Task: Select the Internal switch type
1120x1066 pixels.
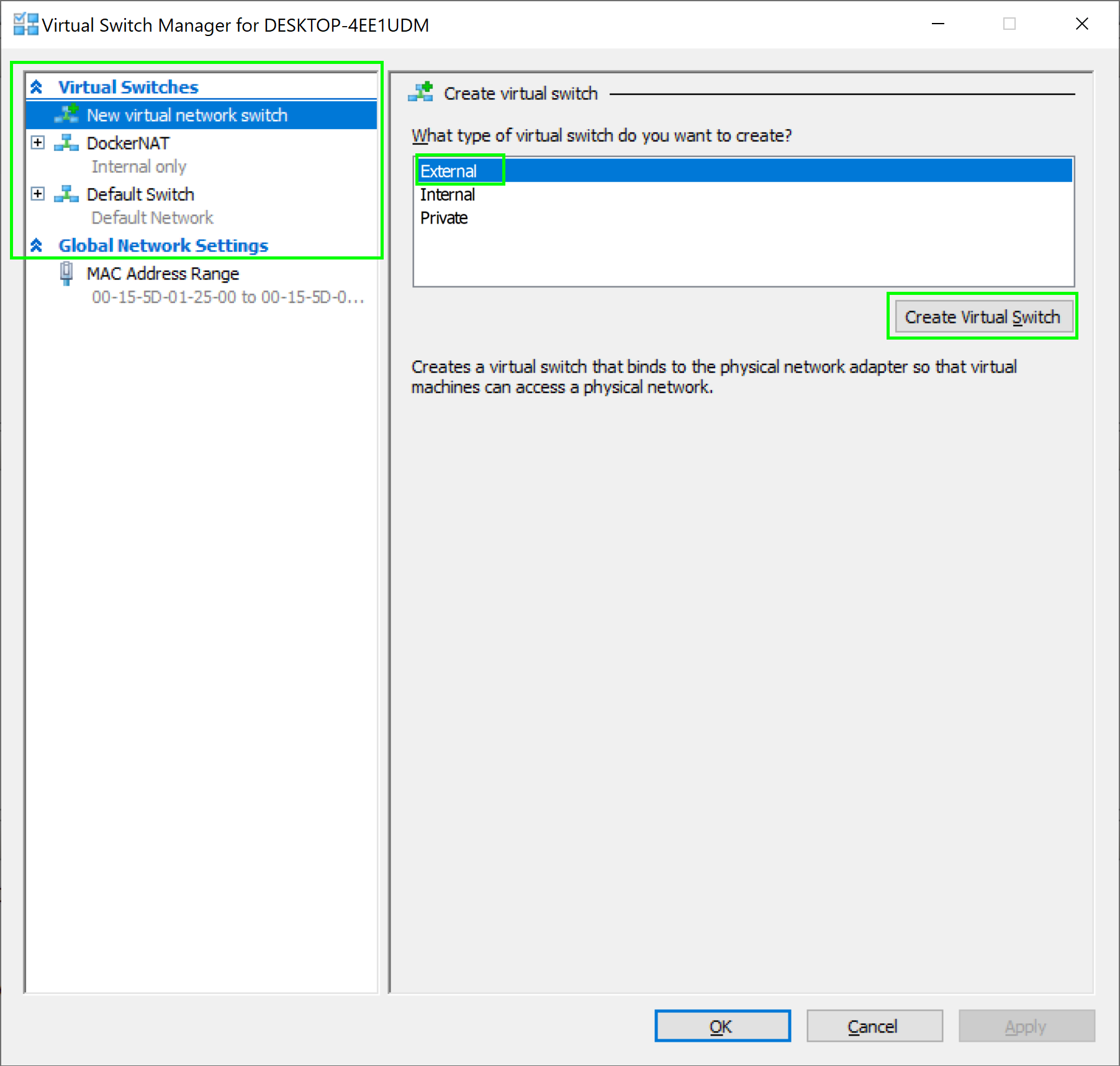Action: (x=448, y=195)
